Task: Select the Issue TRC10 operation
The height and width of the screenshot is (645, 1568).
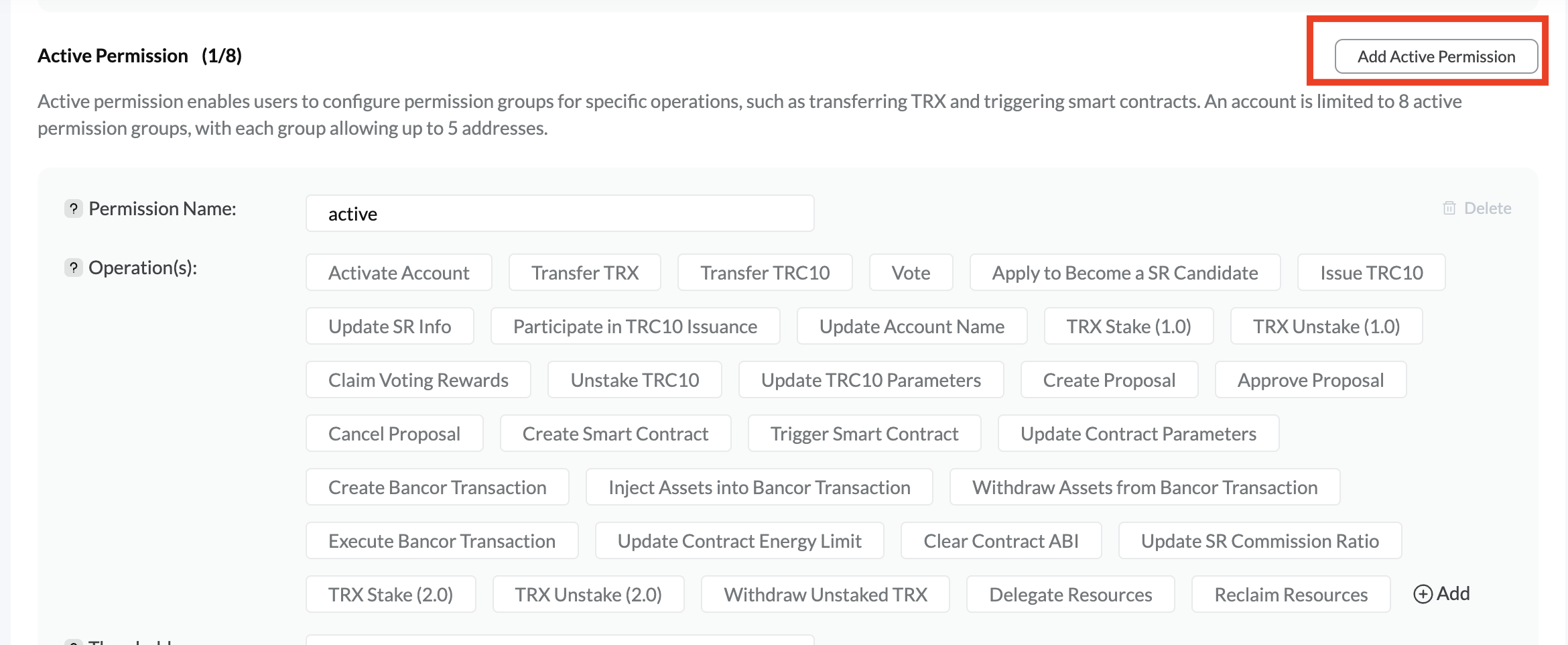Action: pyautogui.click(x=1371, y=273)
